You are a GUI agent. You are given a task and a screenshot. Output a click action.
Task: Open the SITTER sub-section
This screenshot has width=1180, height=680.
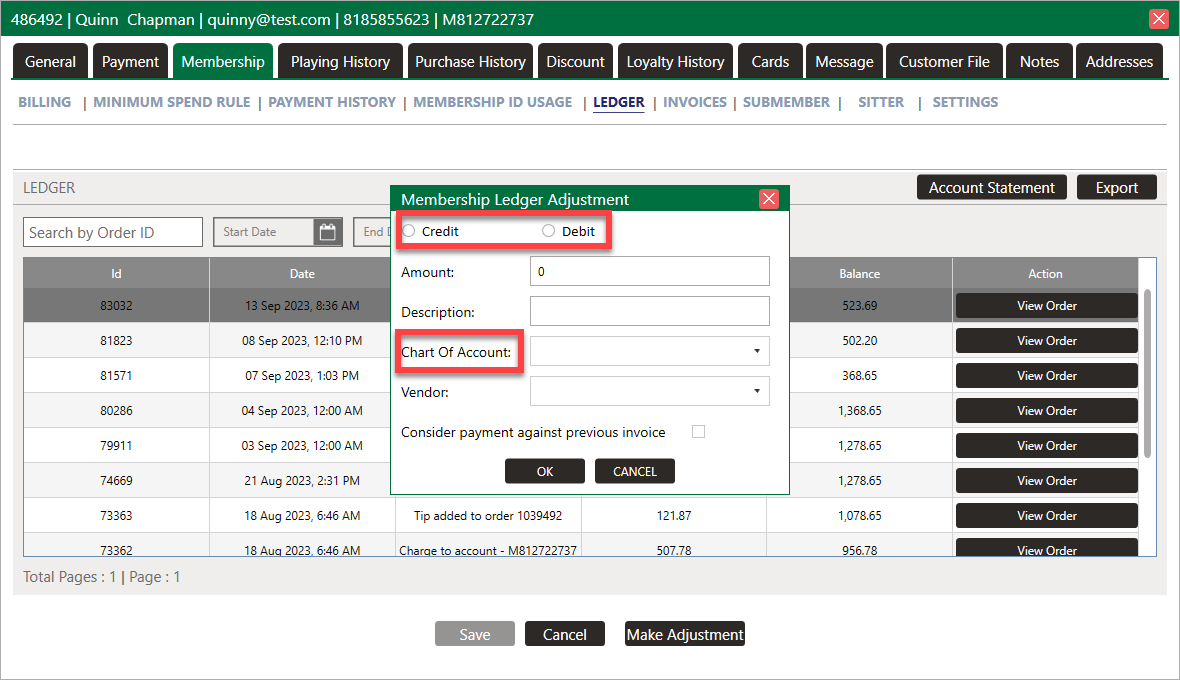click(x=880, y=102)
